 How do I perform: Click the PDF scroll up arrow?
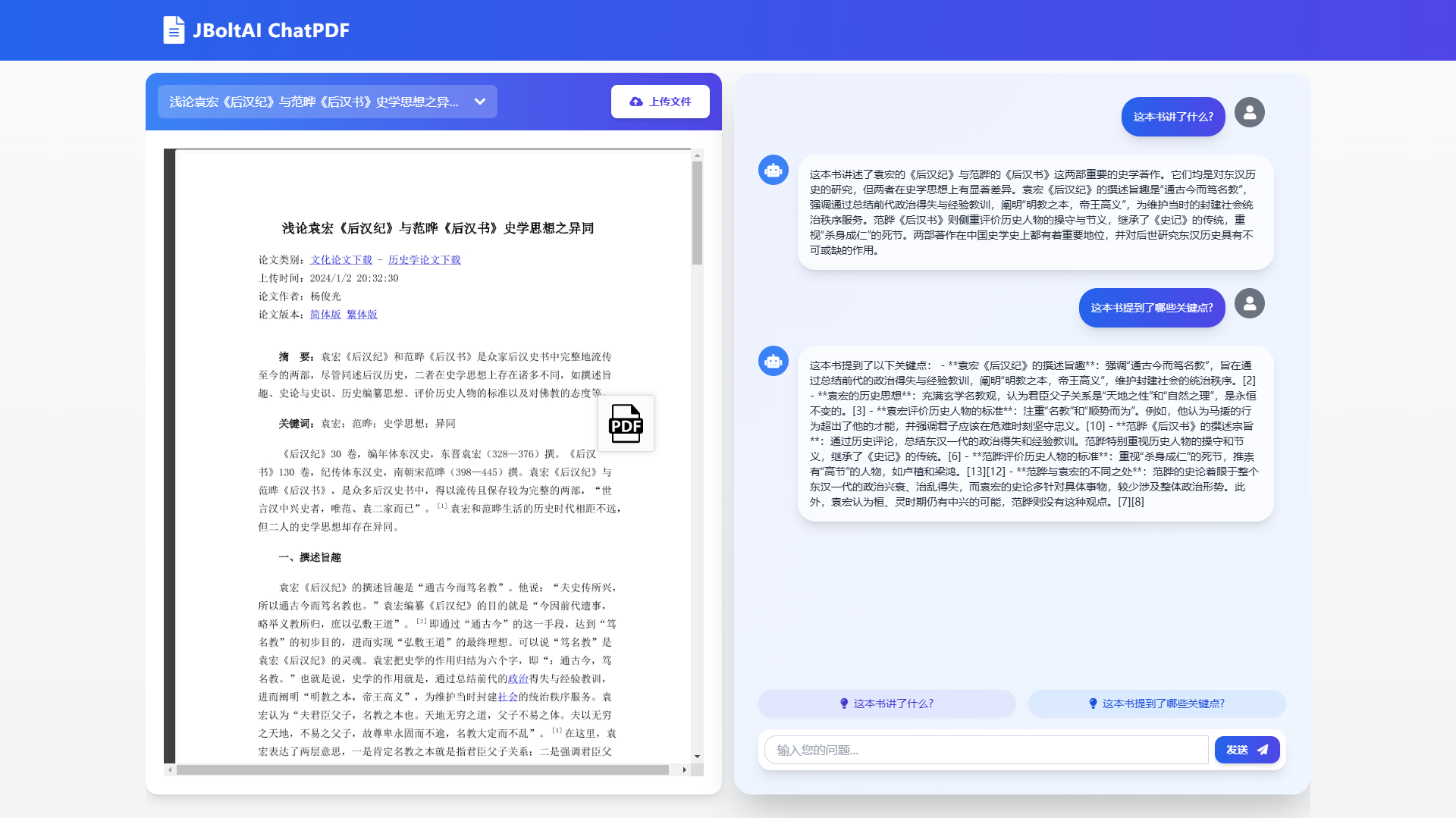pyautogui.click(x=697, y=155)
